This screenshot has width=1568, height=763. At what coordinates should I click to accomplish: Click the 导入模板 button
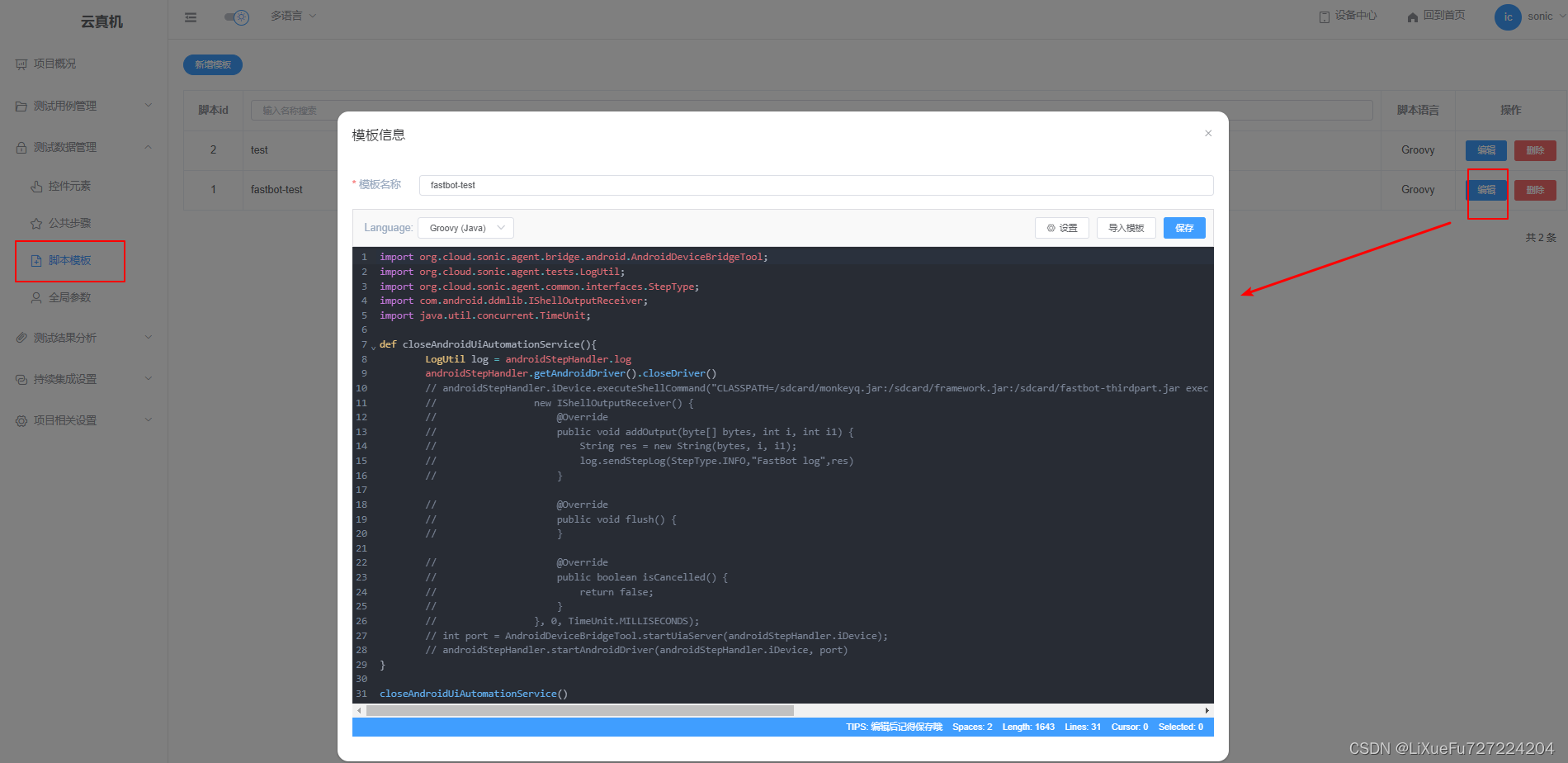pyautogui.click(x=1126, y=228)
